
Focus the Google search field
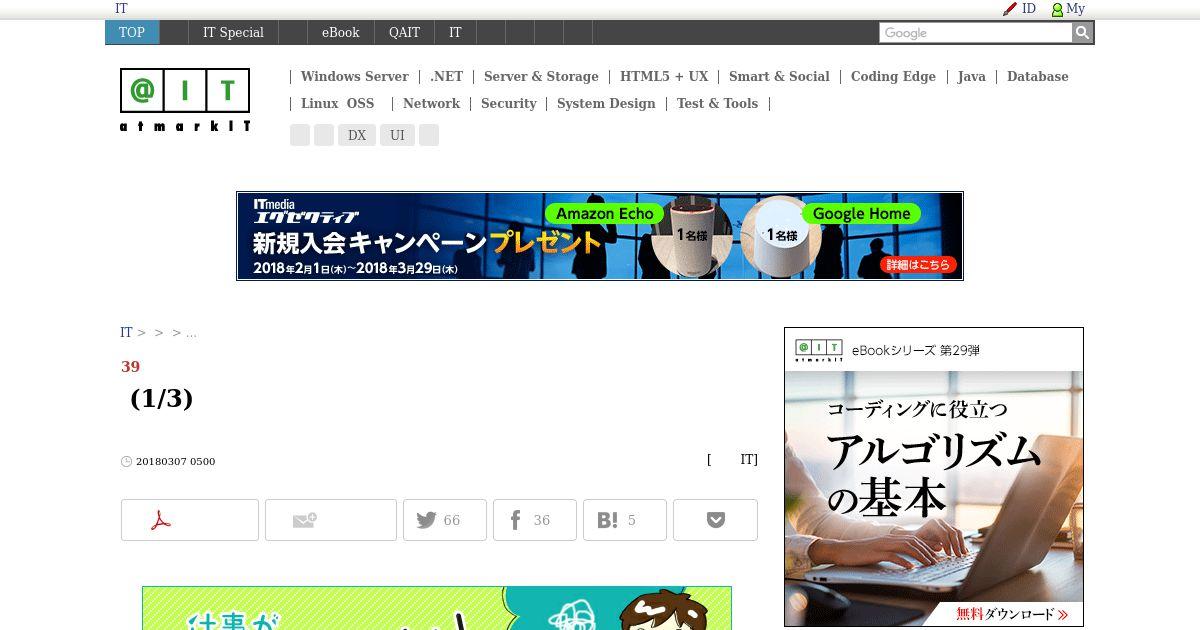coord(976,33)
